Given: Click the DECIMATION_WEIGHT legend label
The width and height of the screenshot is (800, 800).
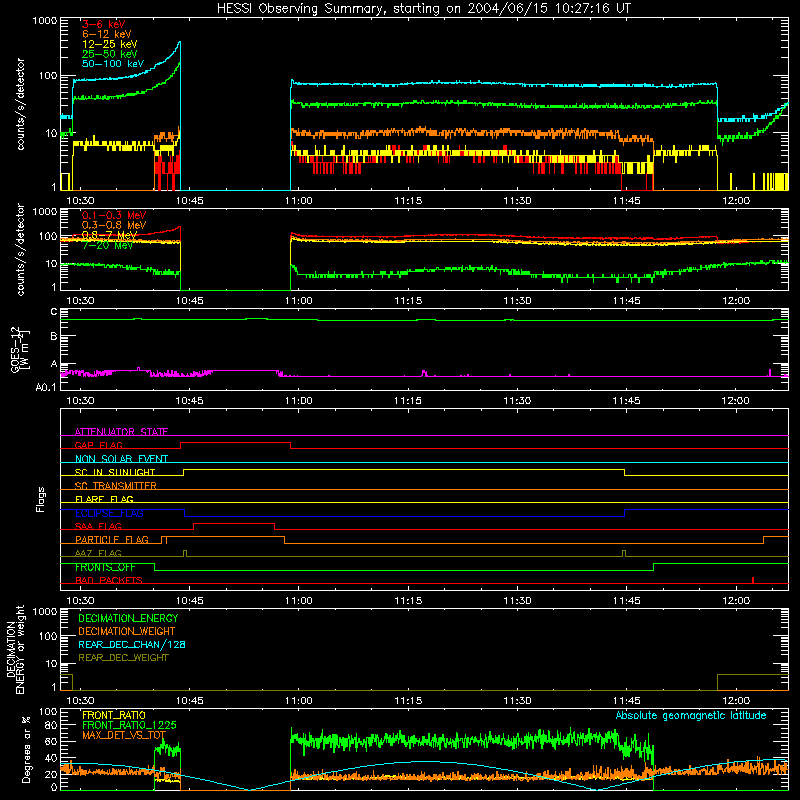Looking at the screenshot, I should point(127,631).
